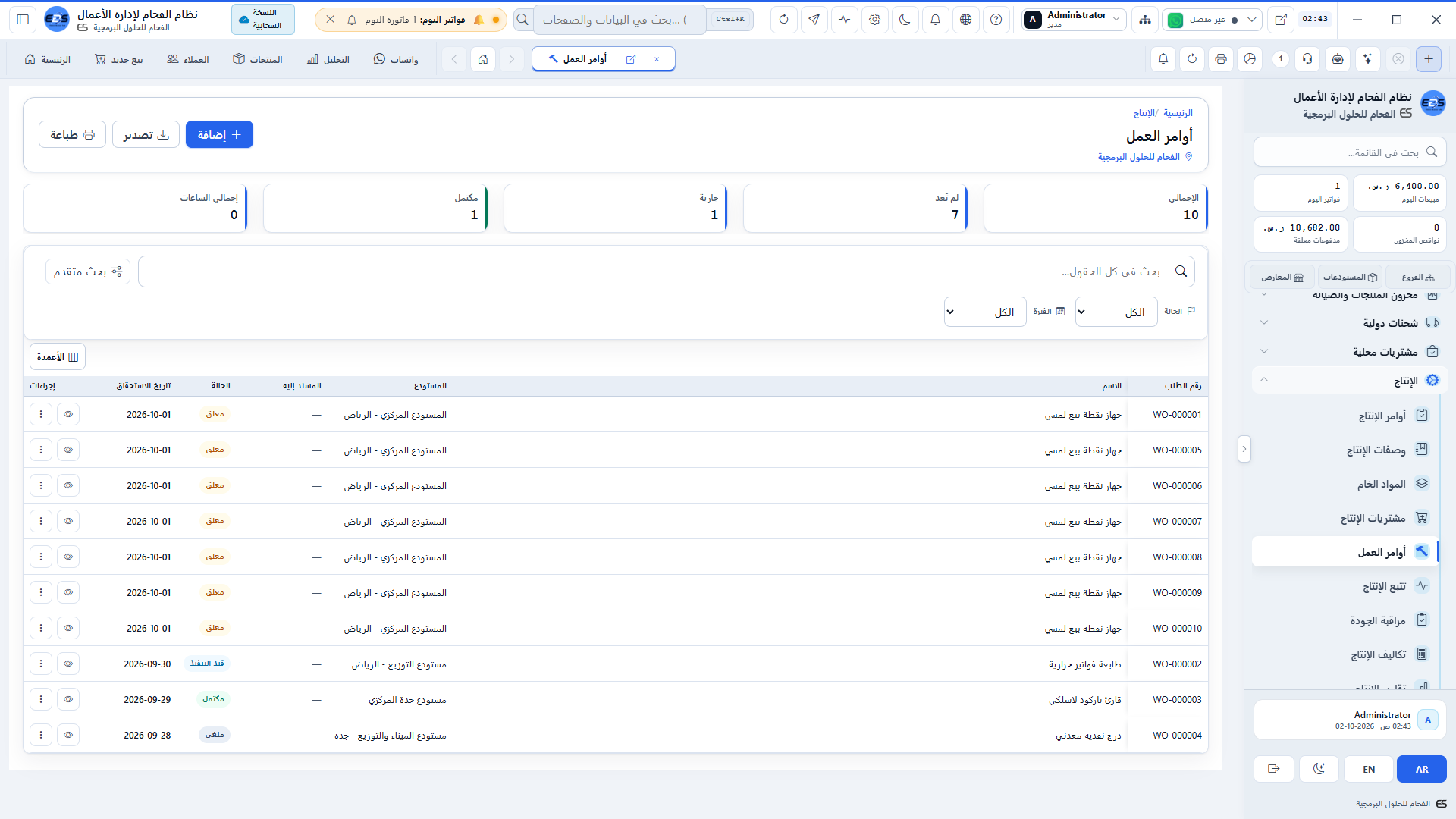Open actions menu for WO-000010

(x=41, y=628)
